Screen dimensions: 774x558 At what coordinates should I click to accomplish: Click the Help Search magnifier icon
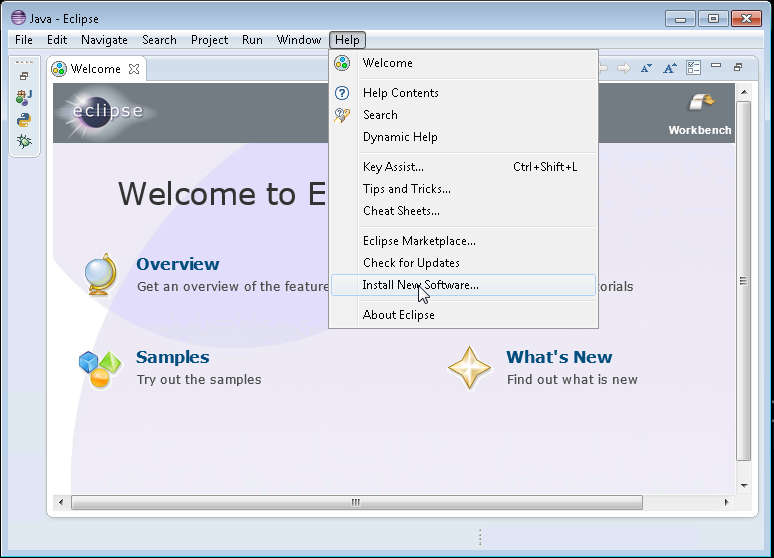coord(342,115)
